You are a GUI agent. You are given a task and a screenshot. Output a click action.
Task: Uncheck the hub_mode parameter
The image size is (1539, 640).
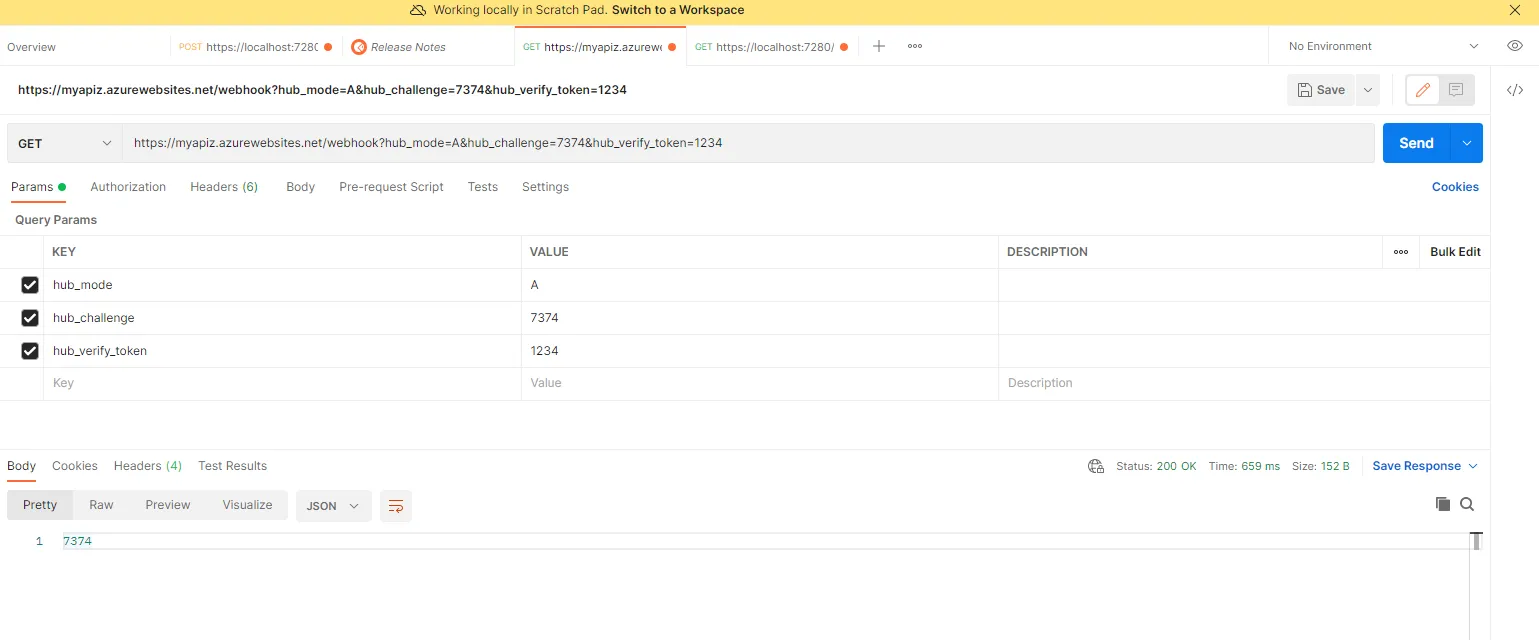(x=30, y=285)
